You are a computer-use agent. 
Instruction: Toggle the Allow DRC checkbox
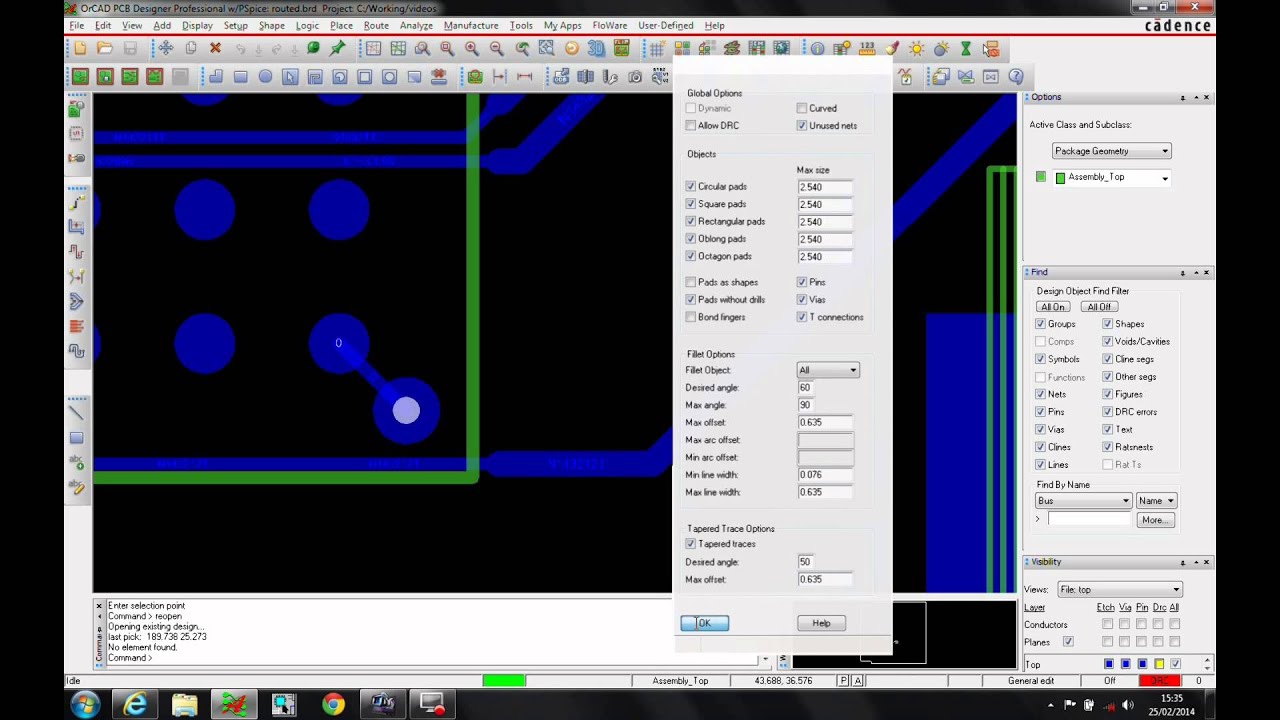(x=691, y=125)
